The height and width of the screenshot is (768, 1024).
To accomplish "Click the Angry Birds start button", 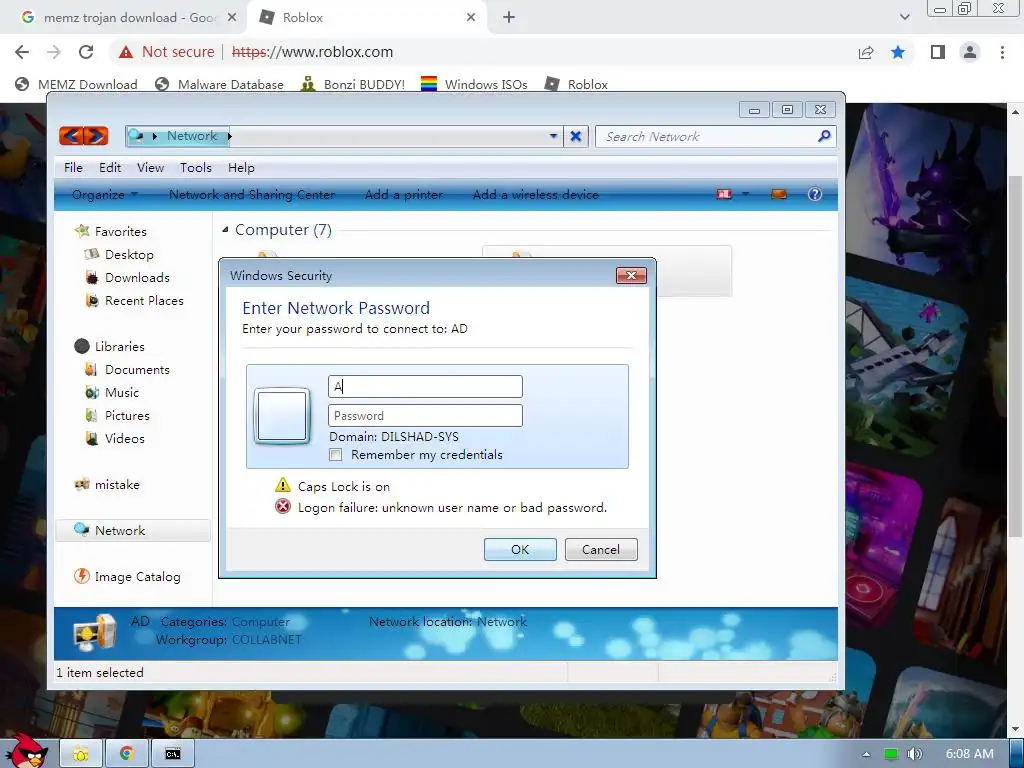I will [28, 751].
